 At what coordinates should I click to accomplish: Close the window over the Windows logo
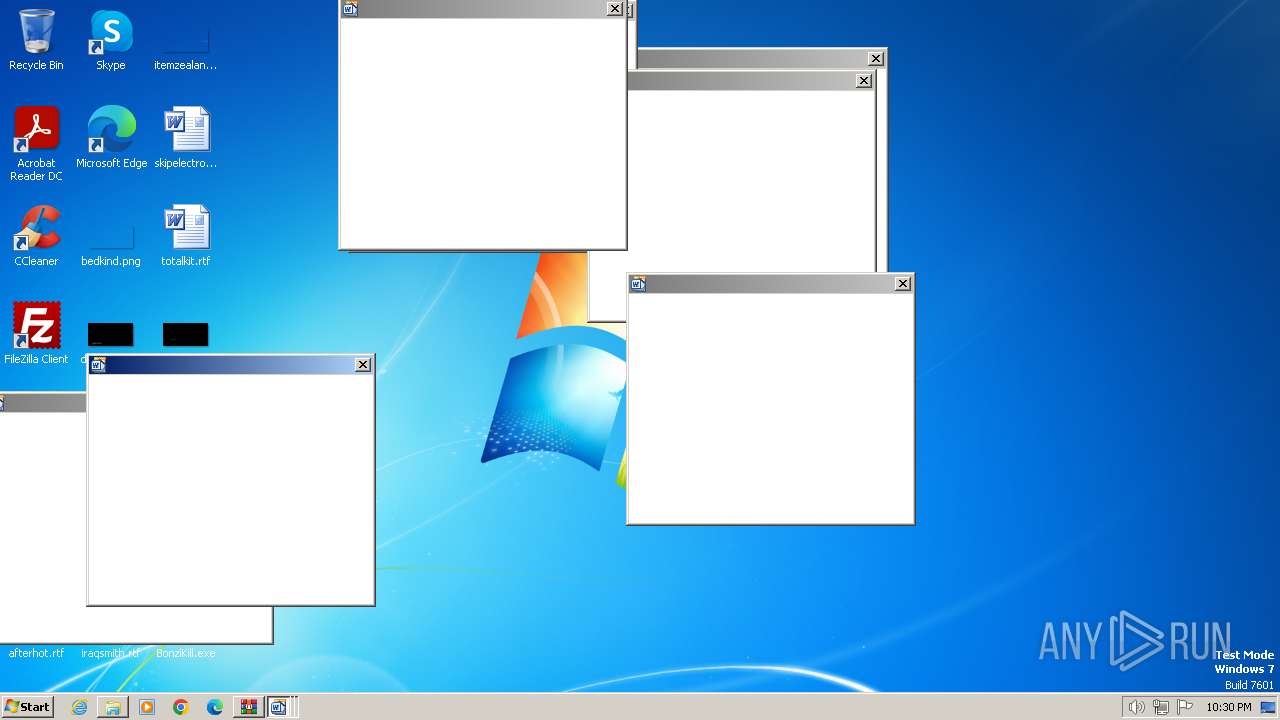coord(903,284)
